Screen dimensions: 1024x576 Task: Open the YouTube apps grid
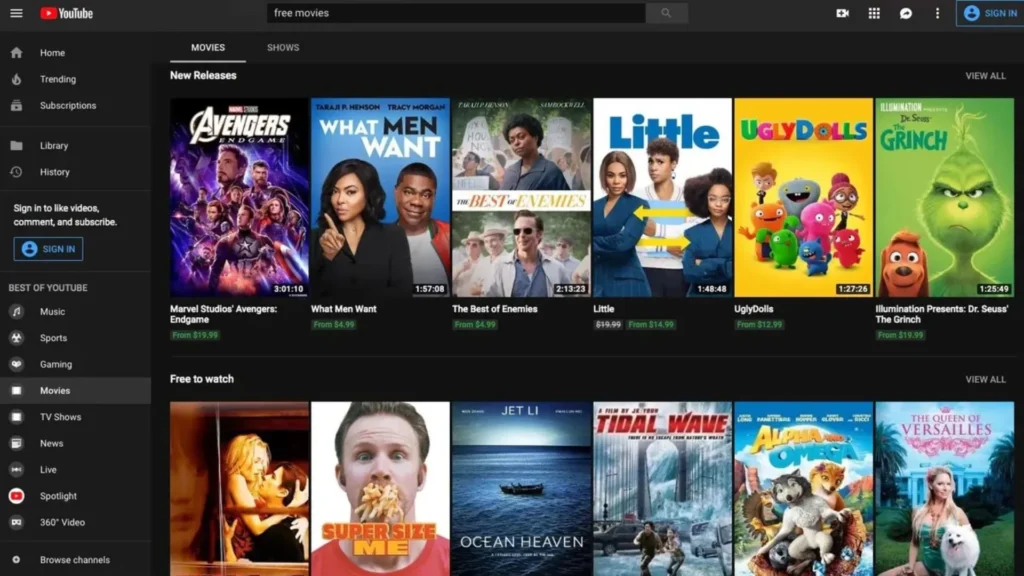pos(874,13)
